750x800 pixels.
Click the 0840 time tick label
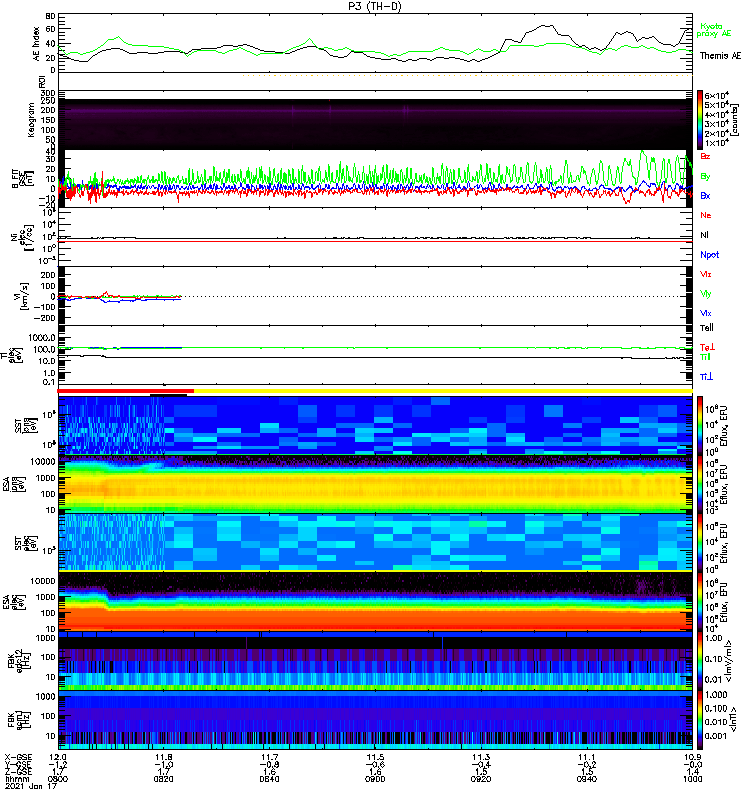pos(269,779)
